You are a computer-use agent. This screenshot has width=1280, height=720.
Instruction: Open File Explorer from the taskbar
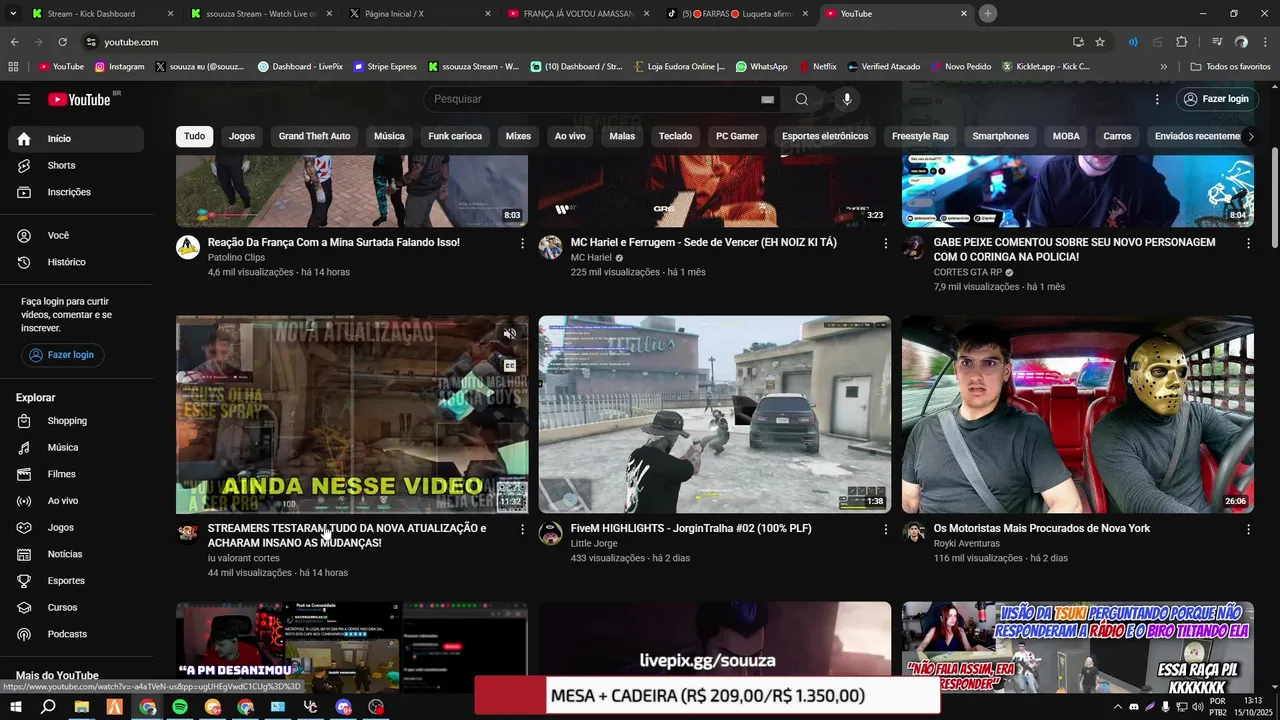click(82, 707)
